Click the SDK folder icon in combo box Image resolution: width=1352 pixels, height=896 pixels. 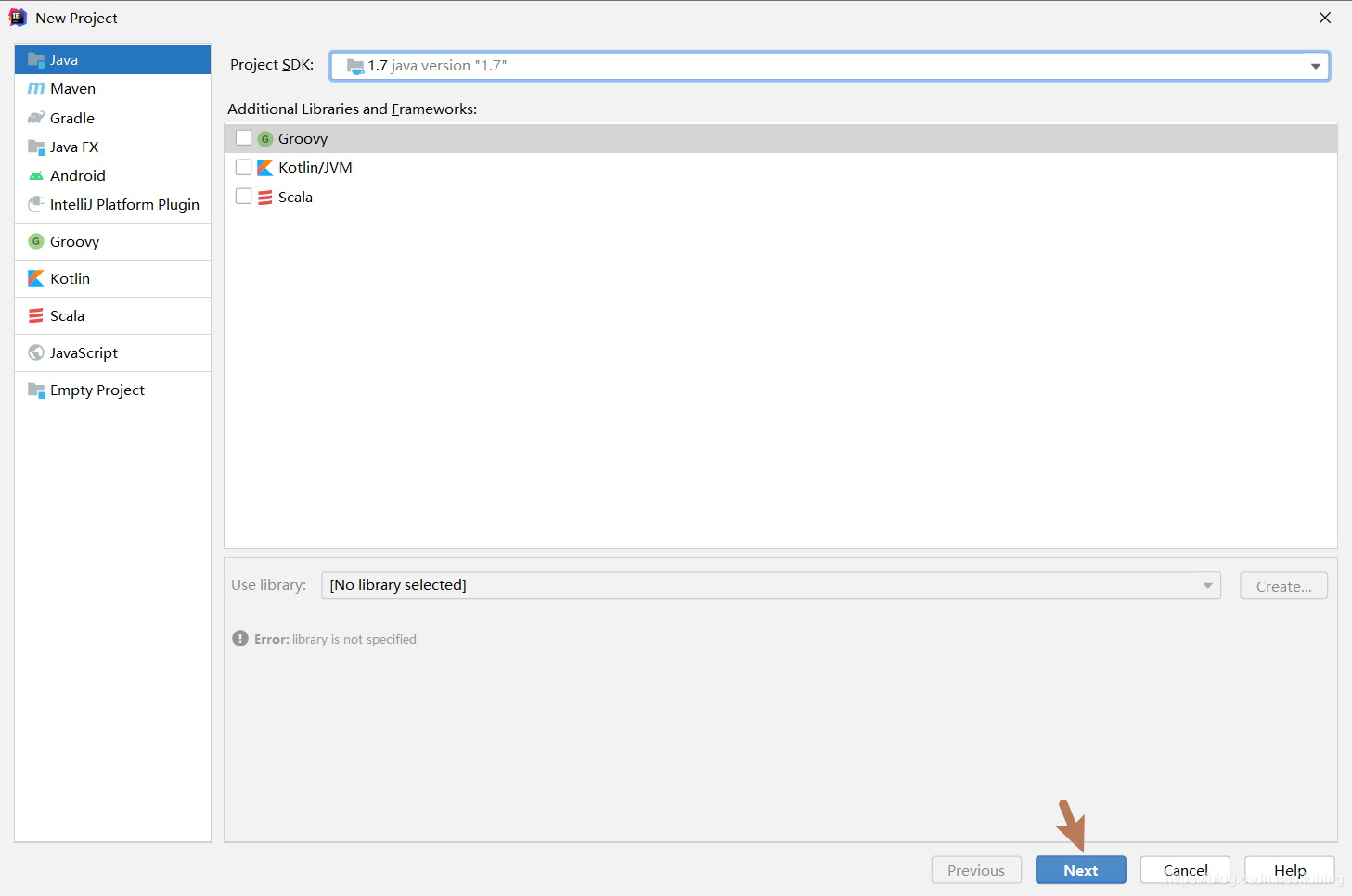pyautogui.click(x=355, y=66)
